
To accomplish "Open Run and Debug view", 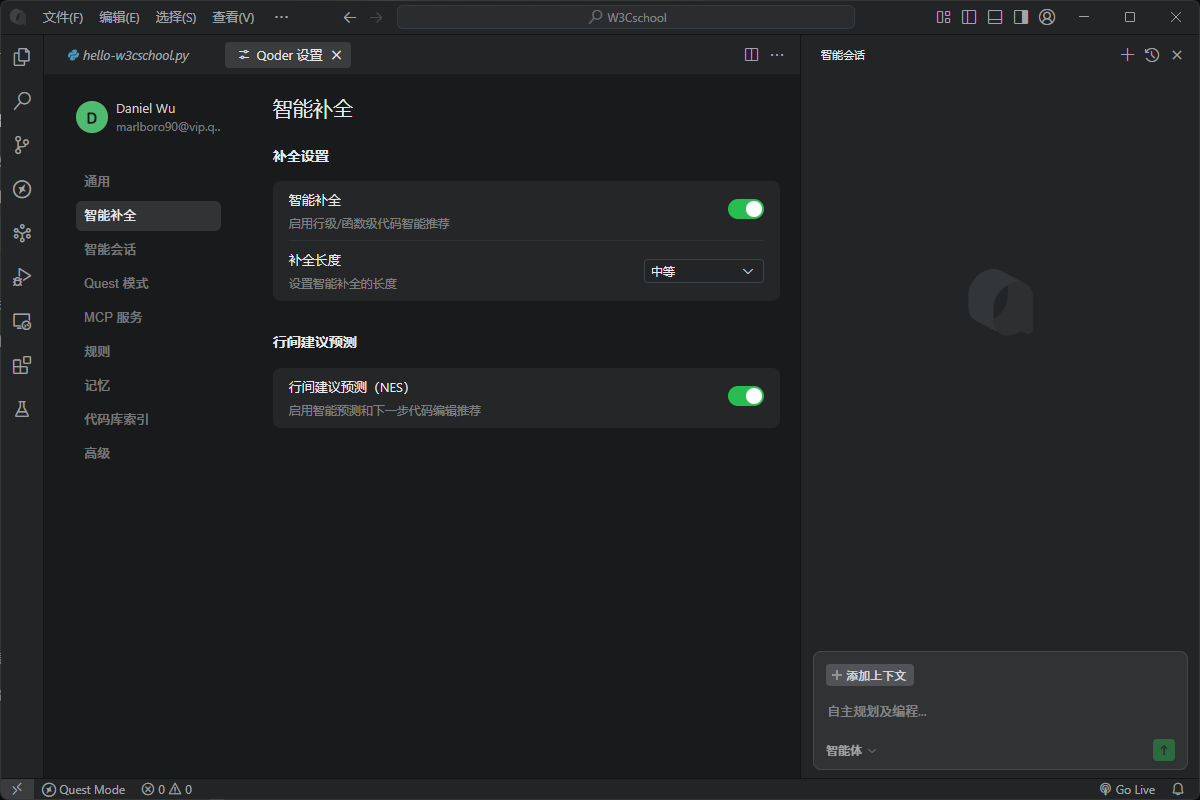I will pos(21,277).
